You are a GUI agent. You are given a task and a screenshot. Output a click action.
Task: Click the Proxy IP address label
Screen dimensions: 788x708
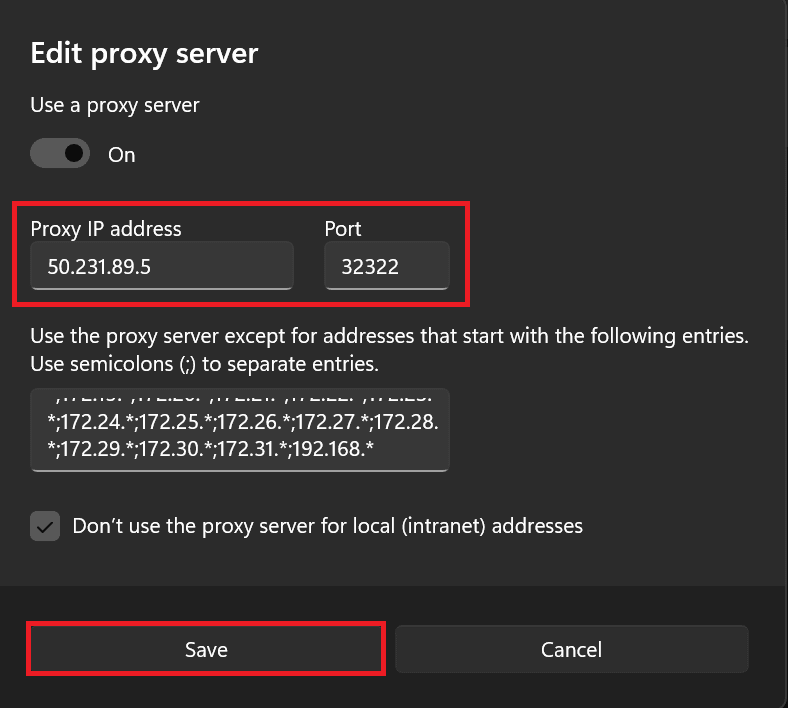(106, 229)
